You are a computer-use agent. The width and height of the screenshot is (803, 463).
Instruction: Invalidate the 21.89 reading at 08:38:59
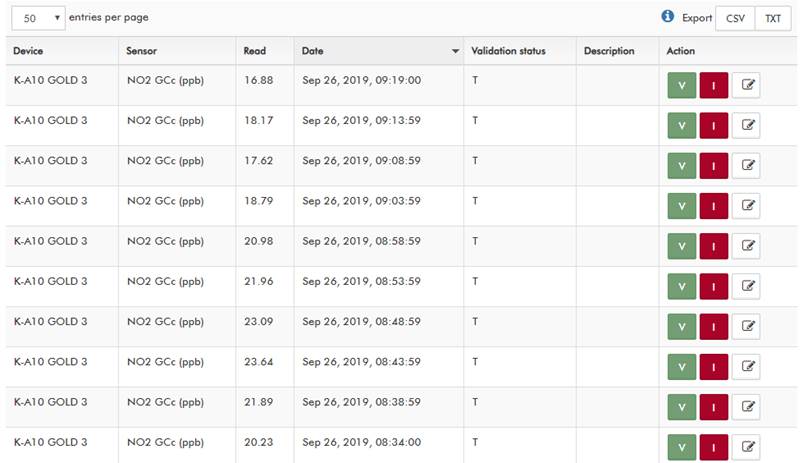(713, 407)
